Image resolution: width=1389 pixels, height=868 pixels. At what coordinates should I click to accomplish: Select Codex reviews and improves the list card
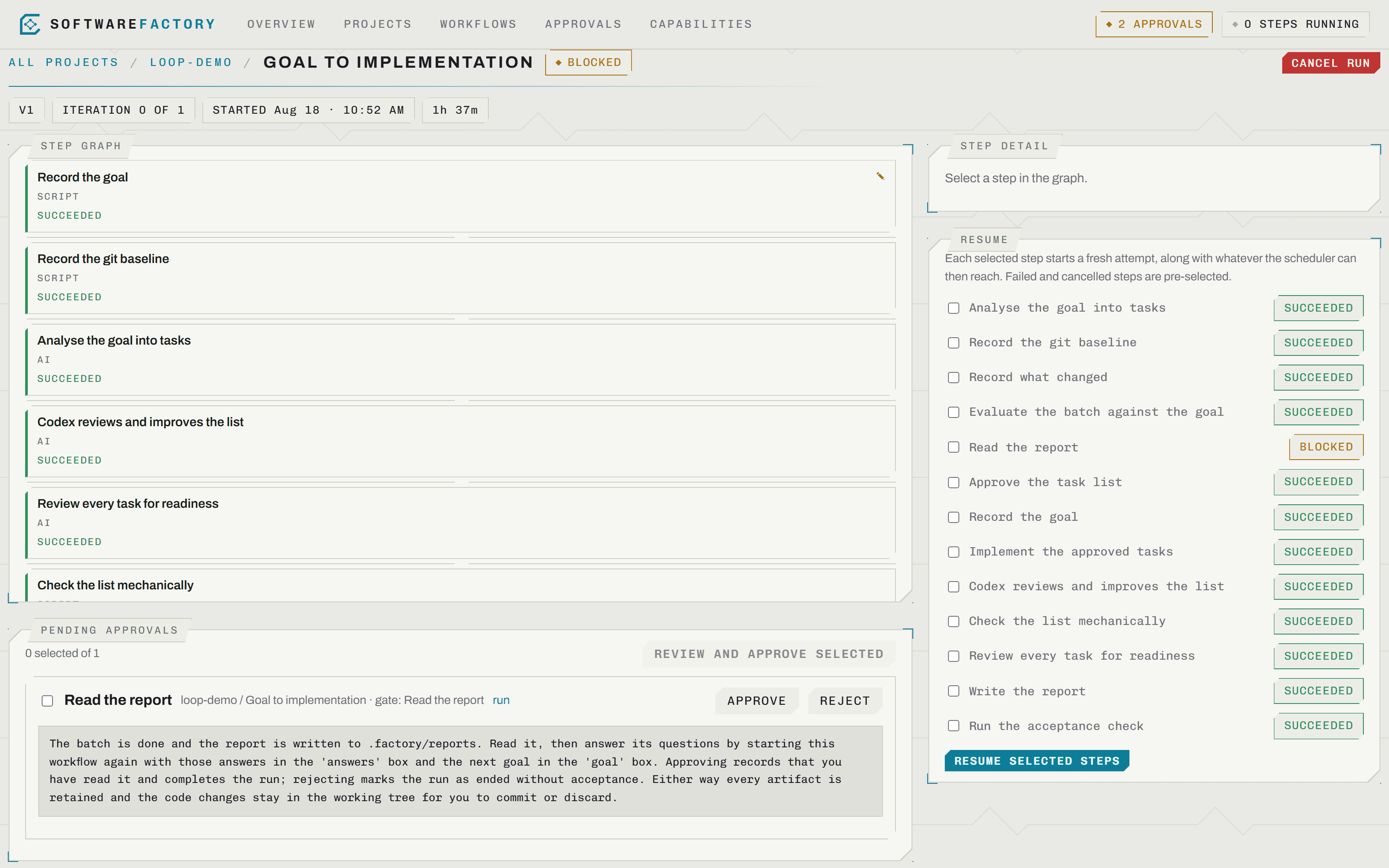[x=461, y=441]
